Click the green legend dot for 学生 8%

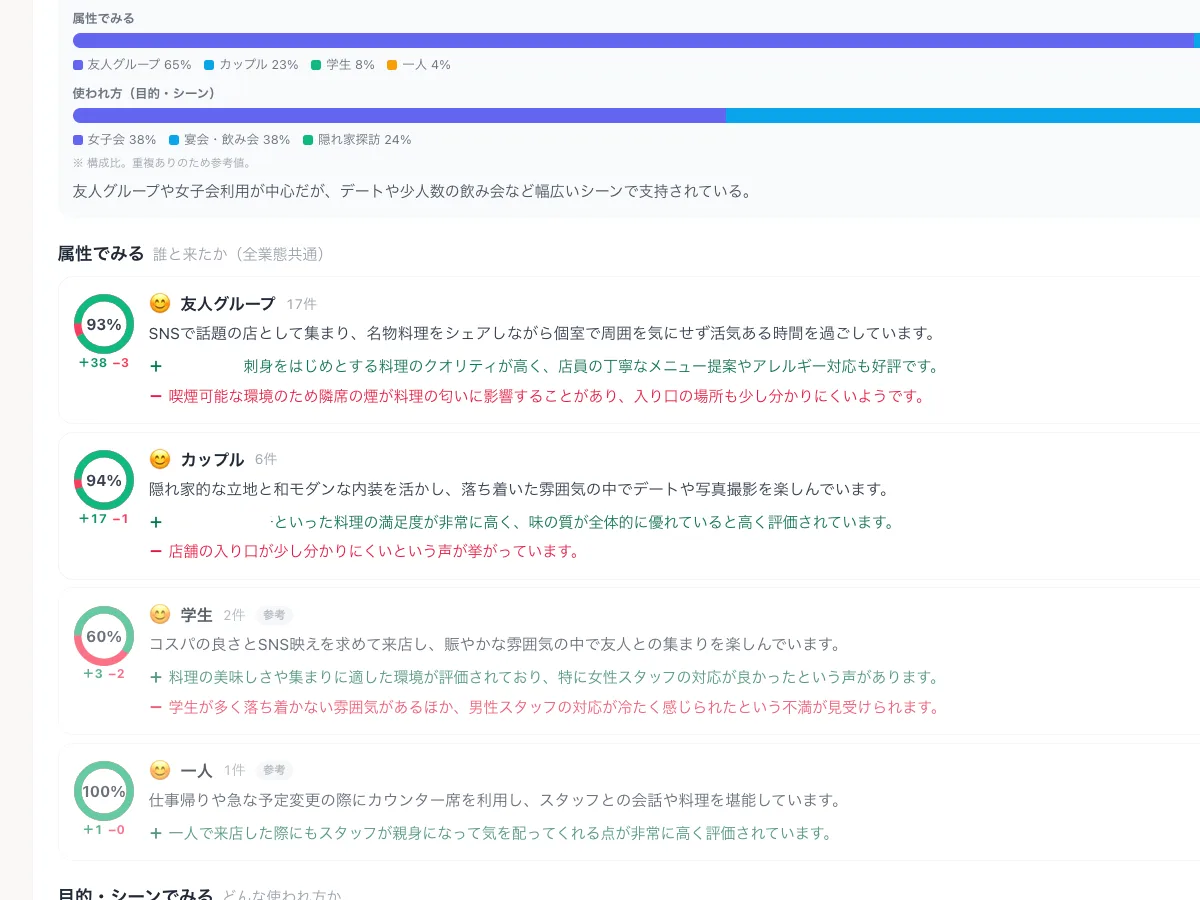(x=316, y=65)
